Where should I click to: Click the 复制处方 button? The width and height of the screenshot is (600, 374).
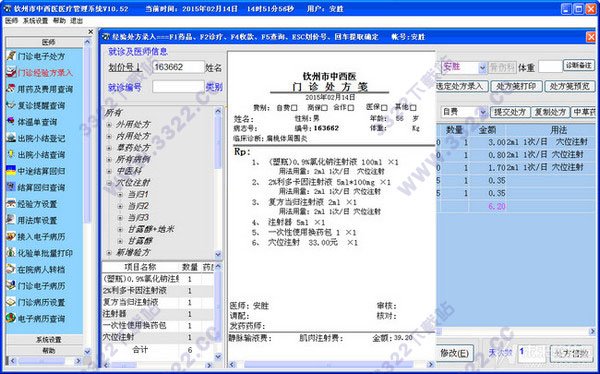tap(550, 112)
